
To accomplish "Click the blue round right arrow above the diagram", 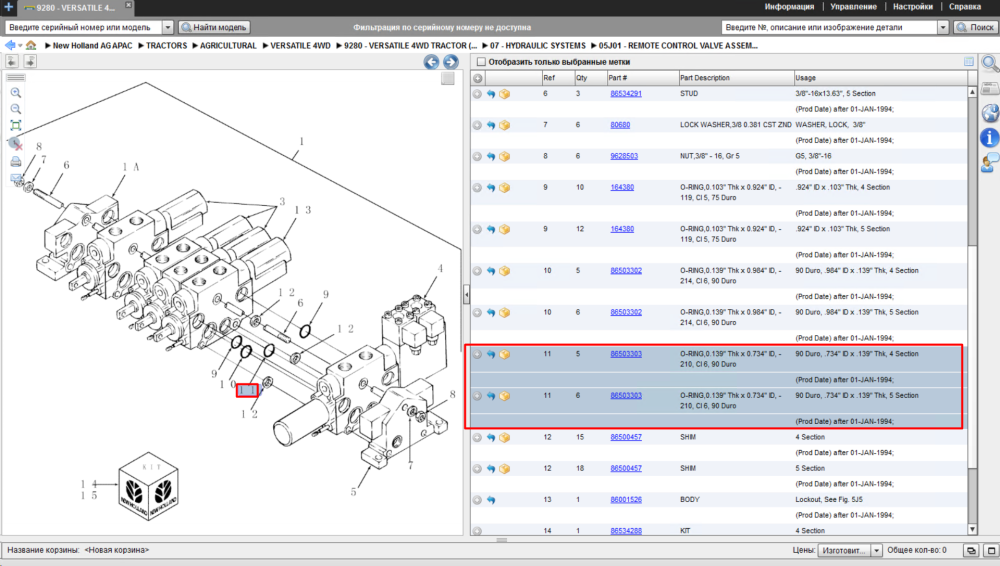I will (x=450, y=62).
